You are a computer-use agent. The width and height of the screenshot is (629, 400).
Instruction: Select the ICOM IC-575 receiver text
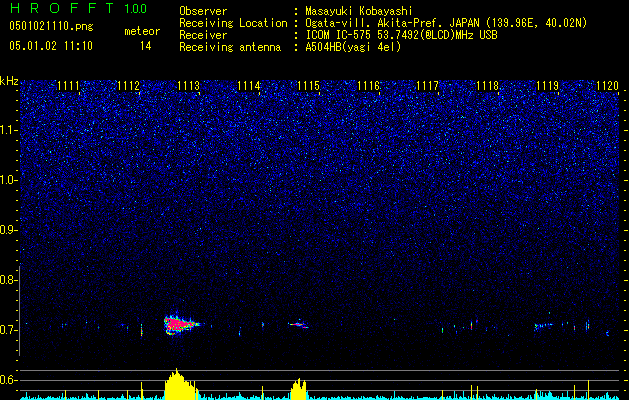tap(401, 35)
